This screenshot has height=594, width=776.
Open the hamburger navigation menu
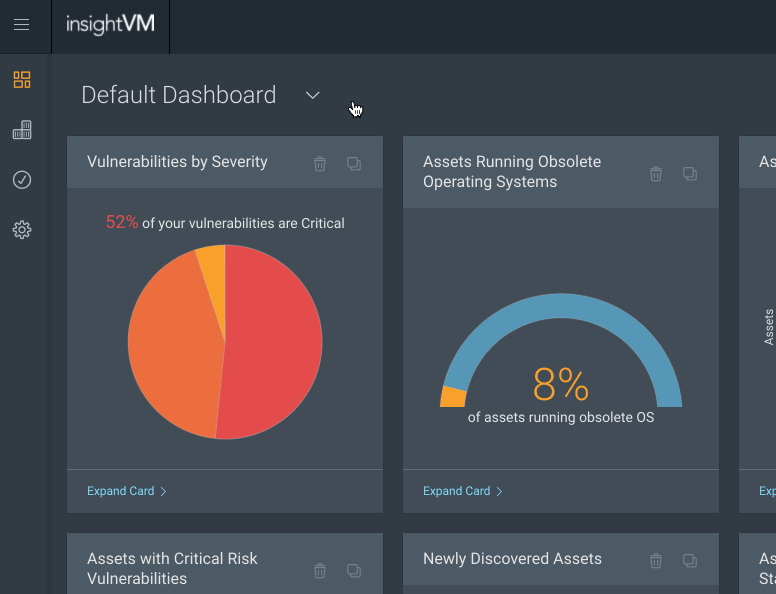point(21,24)
